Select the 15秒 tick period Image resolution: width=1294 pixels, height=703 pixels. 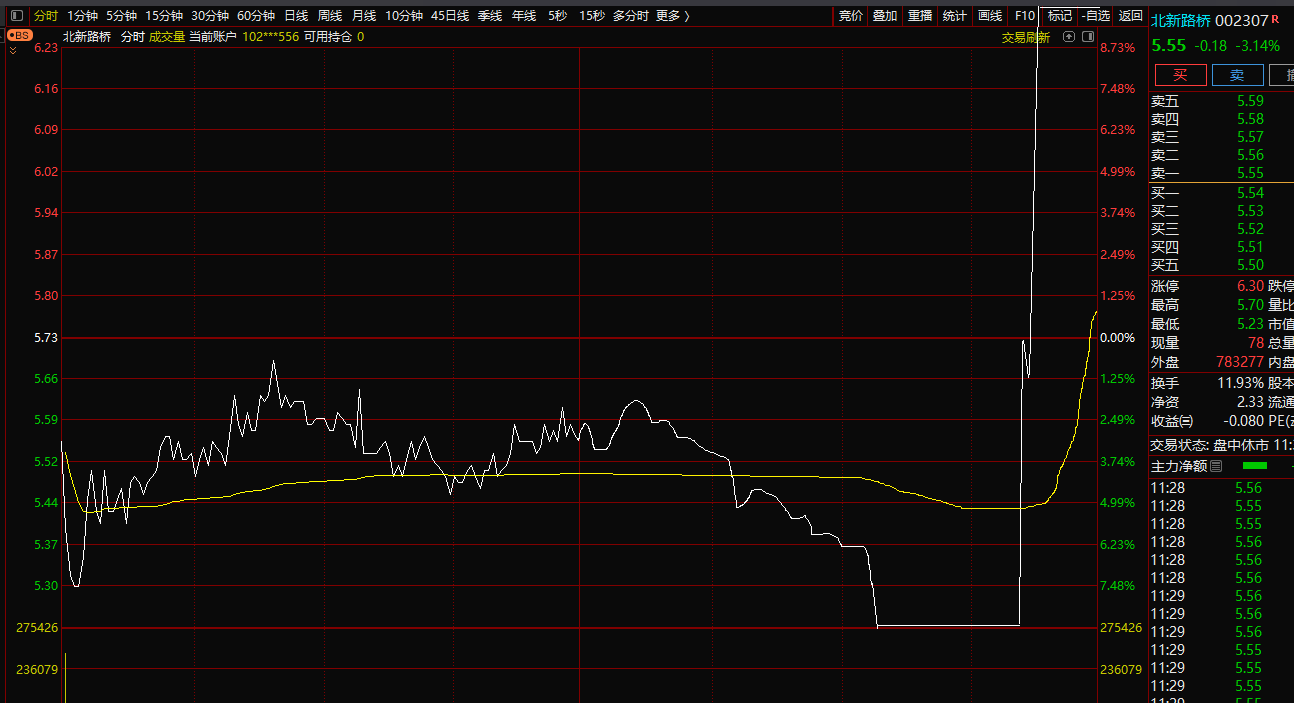pyautogui.click(x=592, y=16)
